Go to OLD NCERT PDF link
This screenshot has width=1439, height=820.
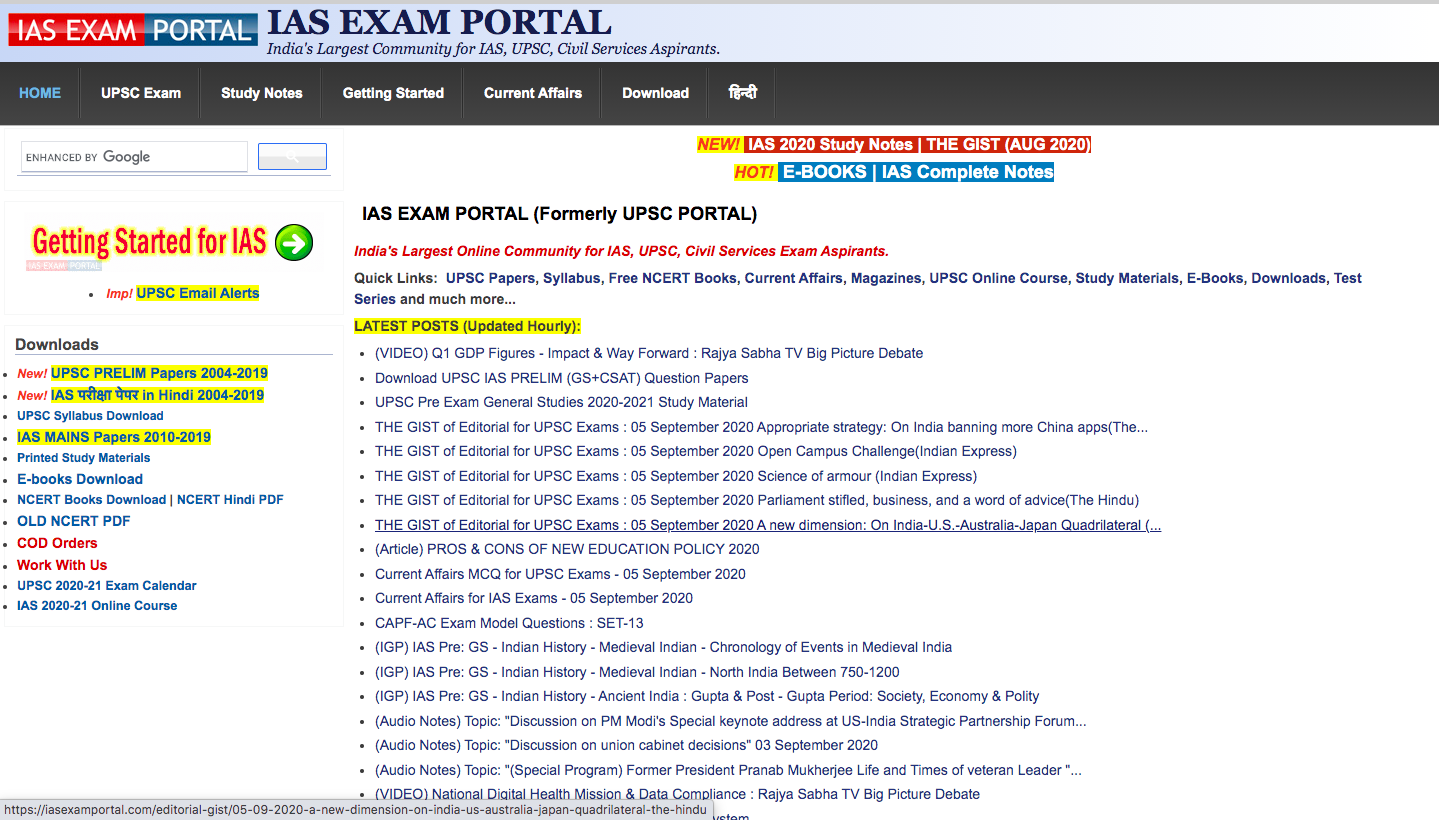74,521
